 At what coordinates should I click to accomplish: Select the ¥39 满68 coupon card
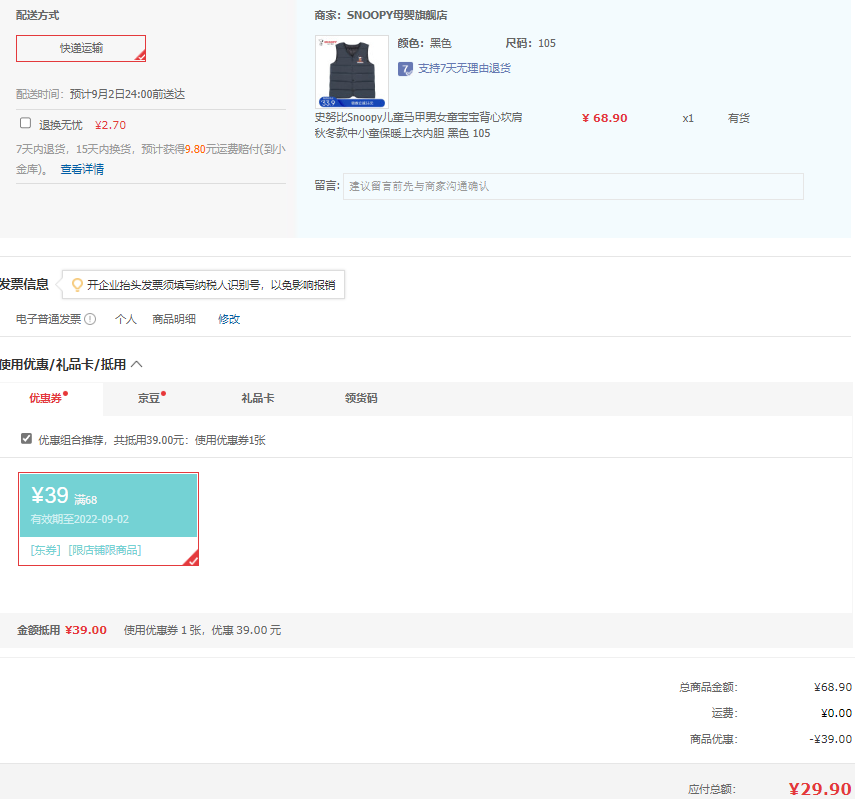pyautogui.click(x=109, y=519)
